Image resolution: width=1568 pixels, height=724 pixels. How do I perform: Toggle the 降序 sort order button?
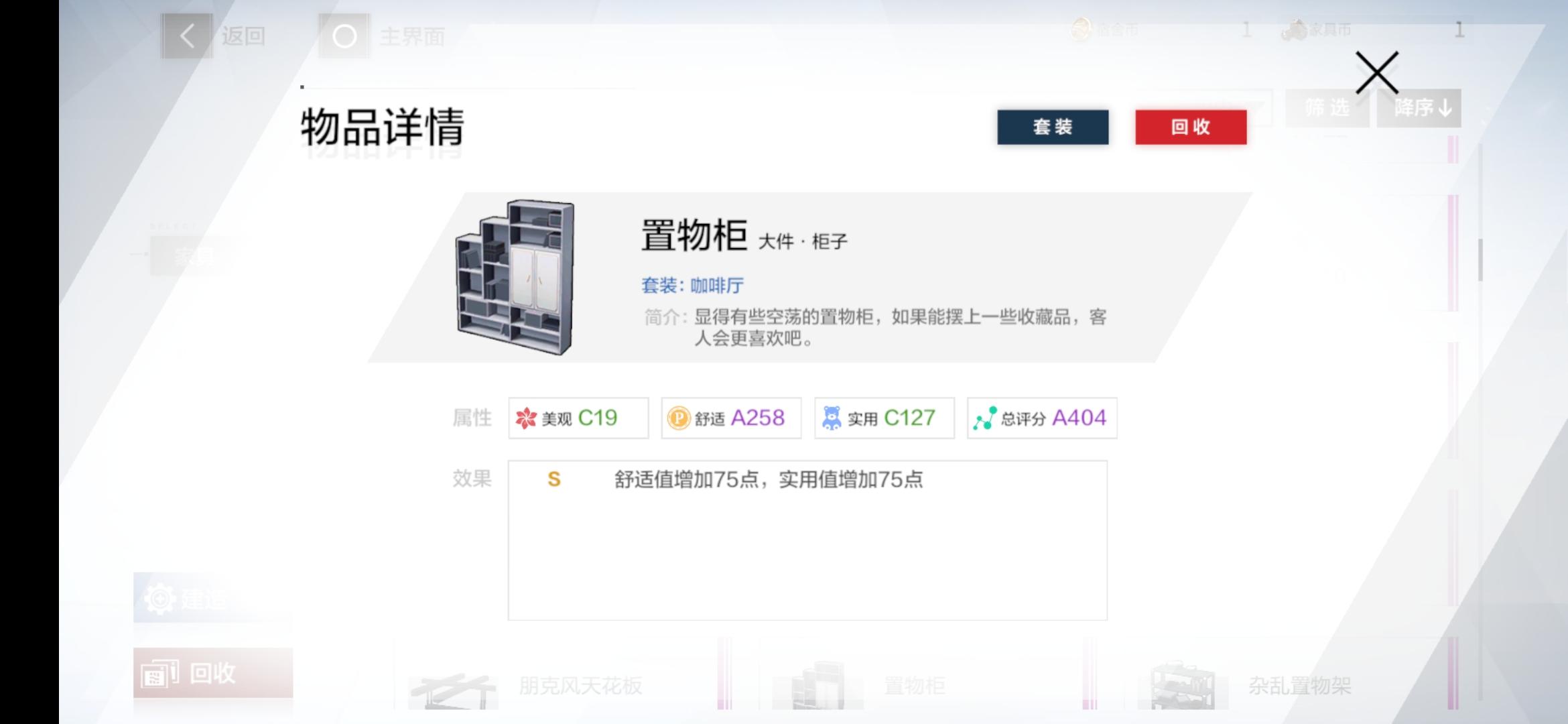point(1419,108)
